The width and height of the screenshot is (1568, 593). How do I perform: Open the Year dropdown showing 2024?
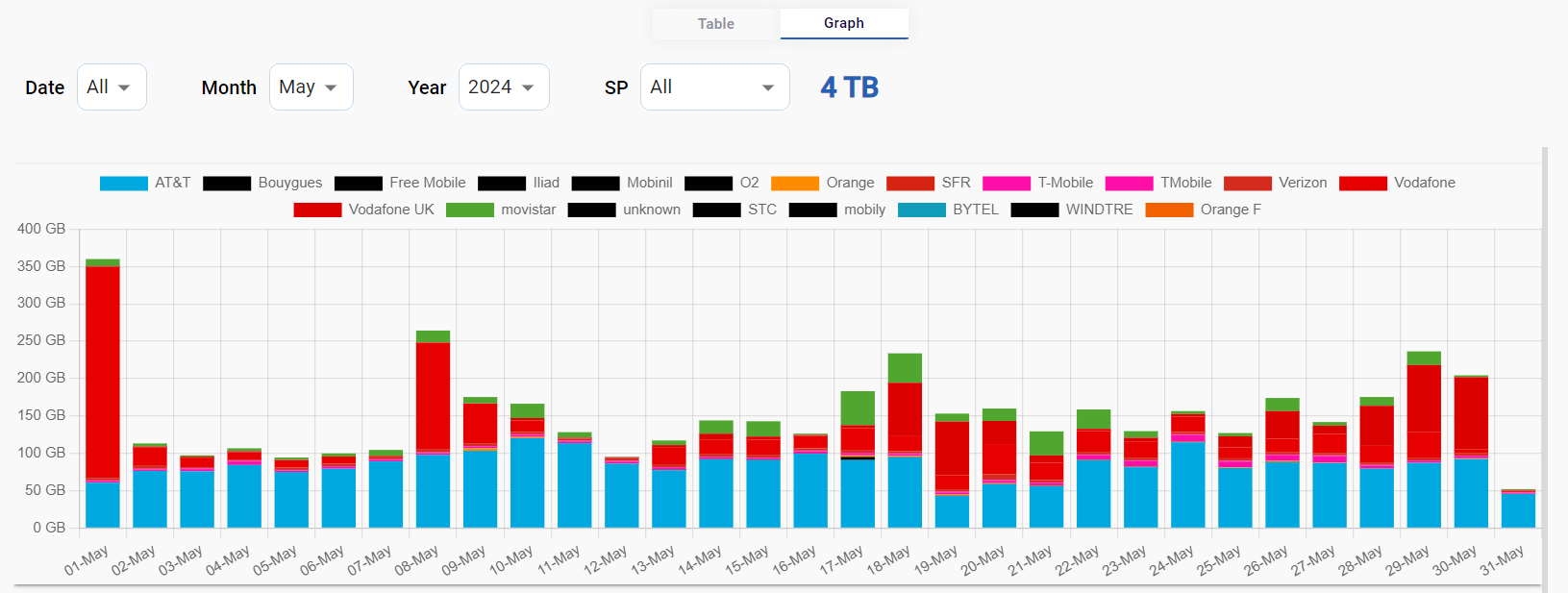pyautogui.click(x=503, y=87)
